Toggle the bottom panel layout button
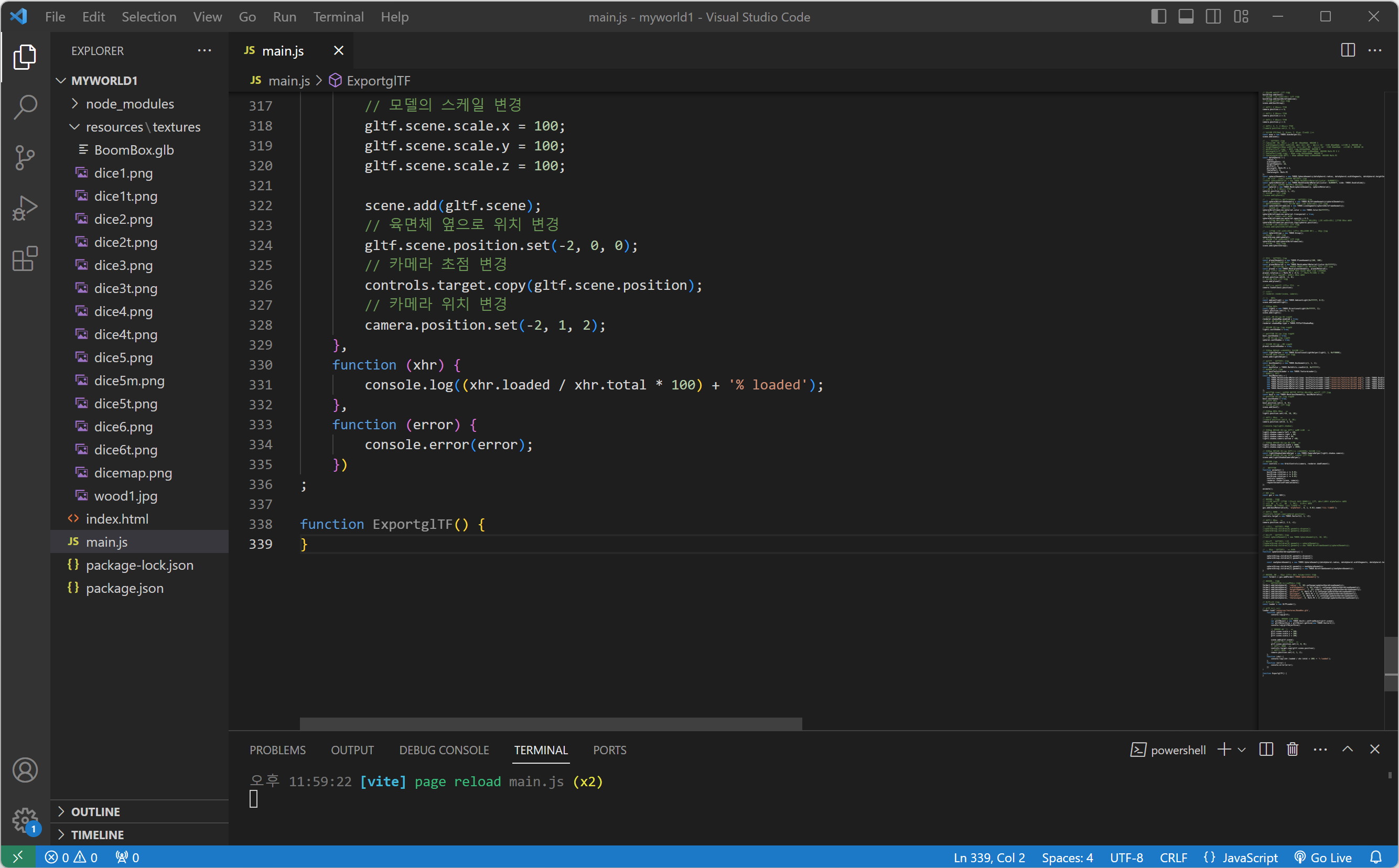Image resolution: width=1399 pixels, height=868 pixels. [1186, 17]
